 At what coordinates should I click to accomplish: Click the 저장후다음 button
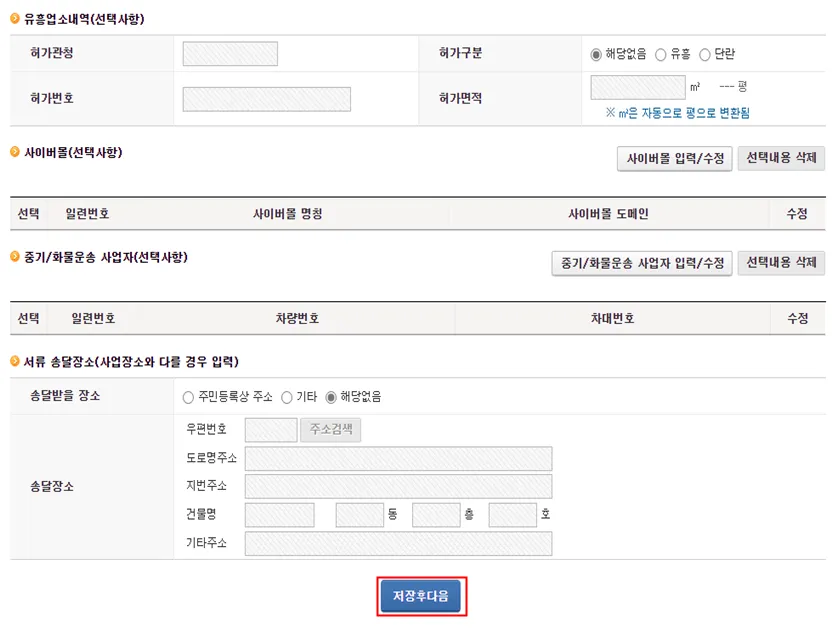tap(421, 596)
